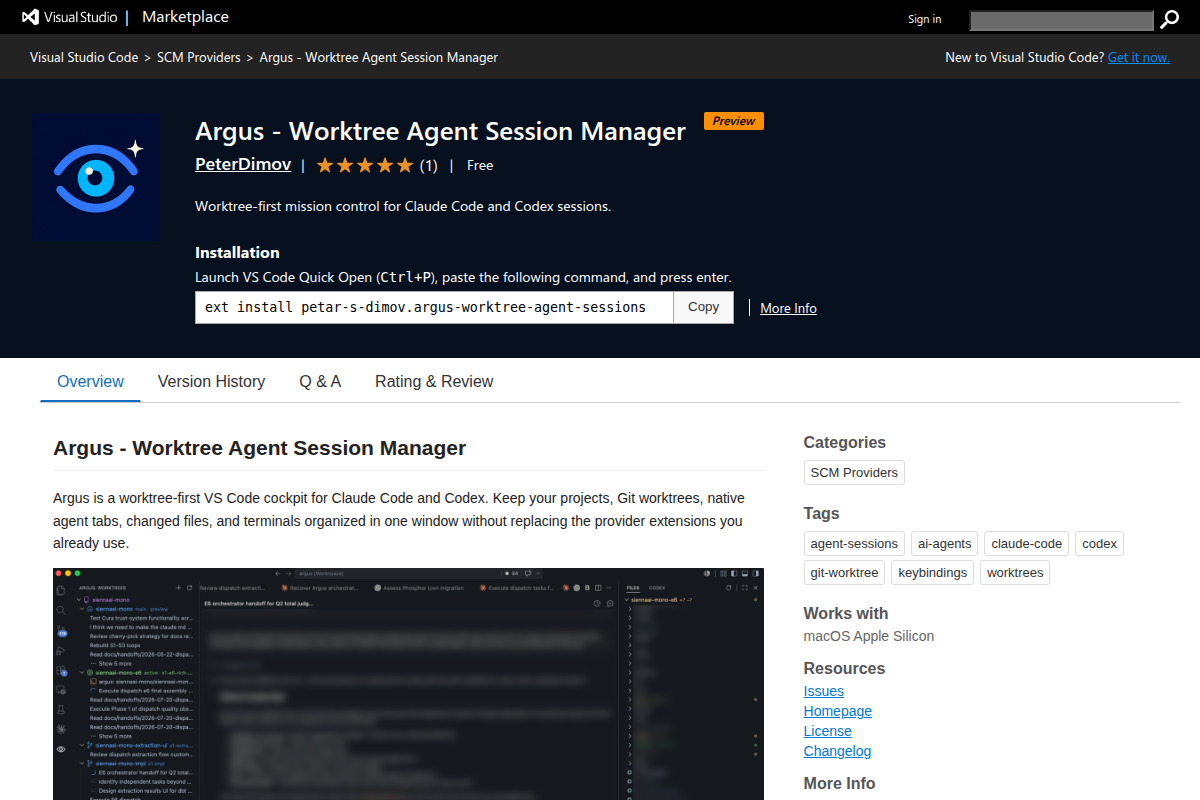Click the Argus eye extension icon
The height and width of the screenshot is (800, 1200).
(96, 177)
